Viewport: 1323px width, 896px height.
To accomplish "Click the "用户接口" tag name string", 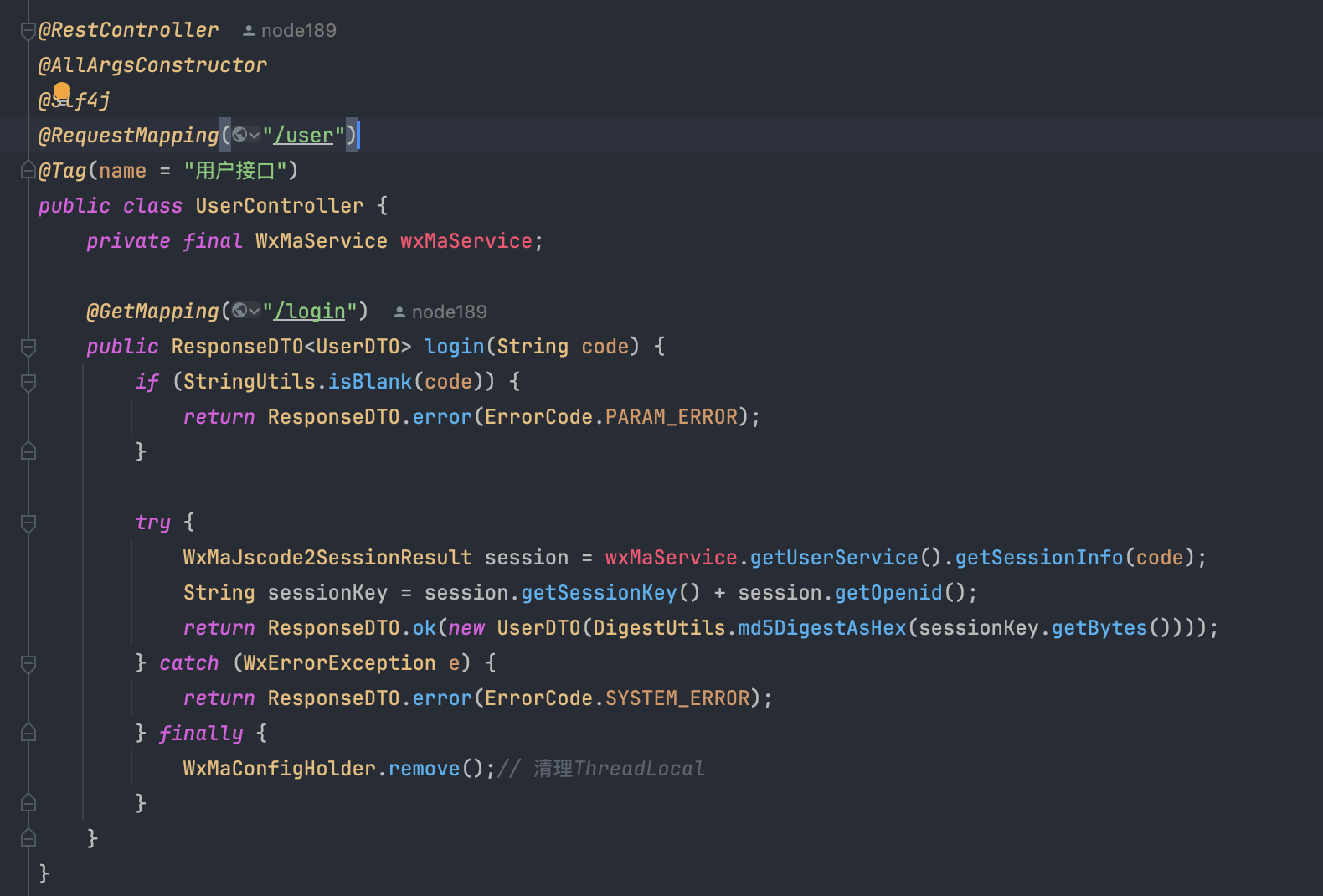I will pos(235,171).
